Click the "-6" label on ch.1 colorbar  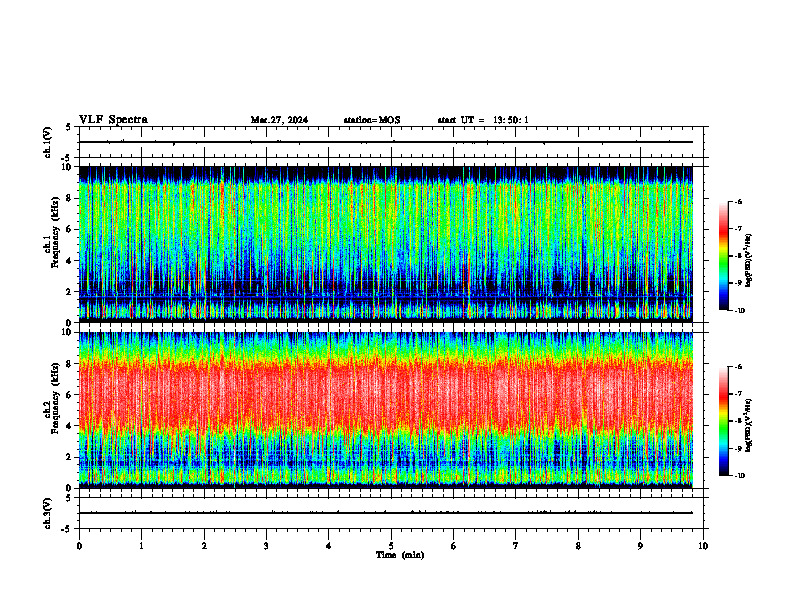click(x=738, y=201)
